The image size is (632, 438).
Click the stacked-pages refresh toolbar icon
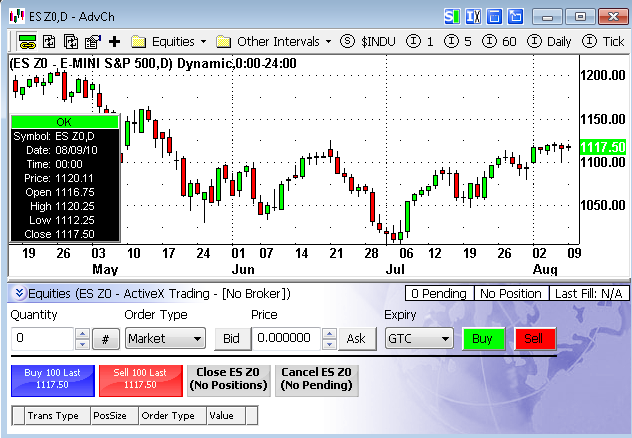click(x=71, y=42)
